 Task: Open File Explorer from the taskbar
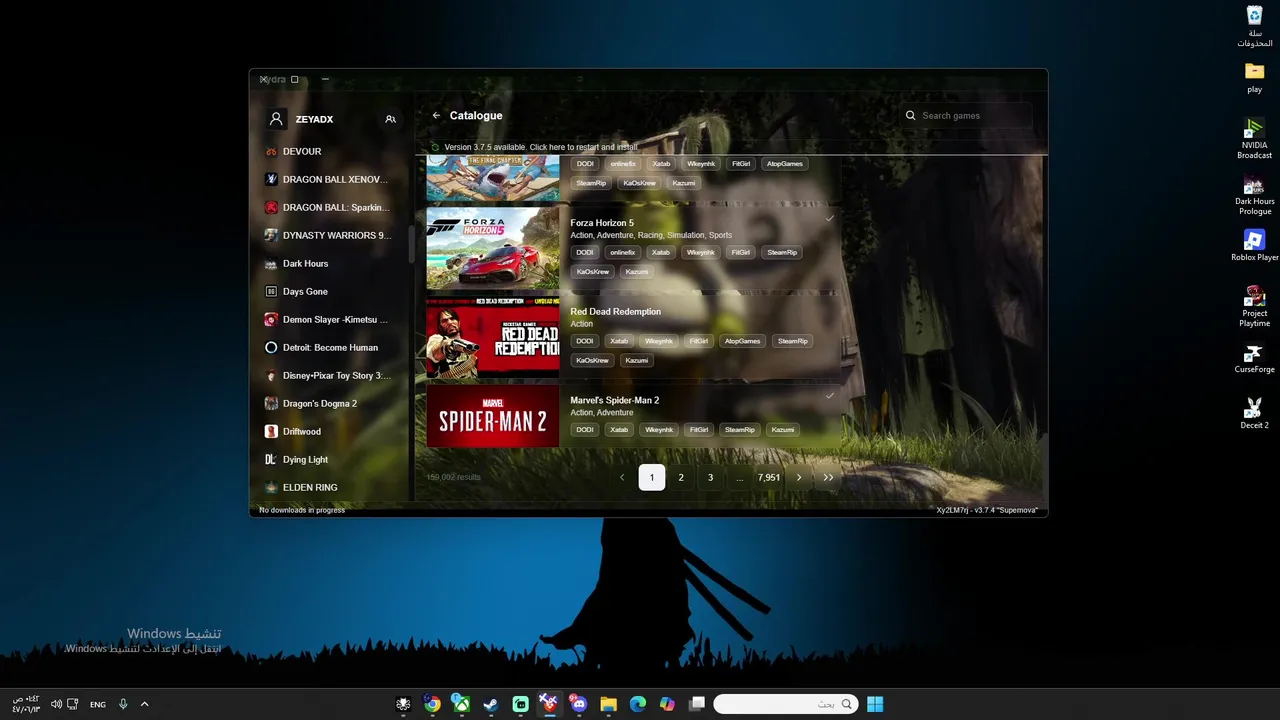(x=608, y=704)
